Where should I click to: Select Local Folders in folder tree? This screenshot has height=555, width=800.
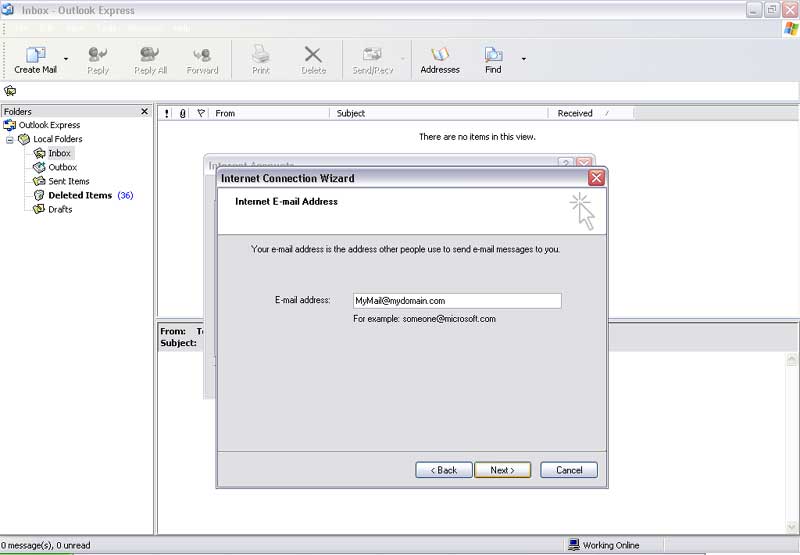50,139
